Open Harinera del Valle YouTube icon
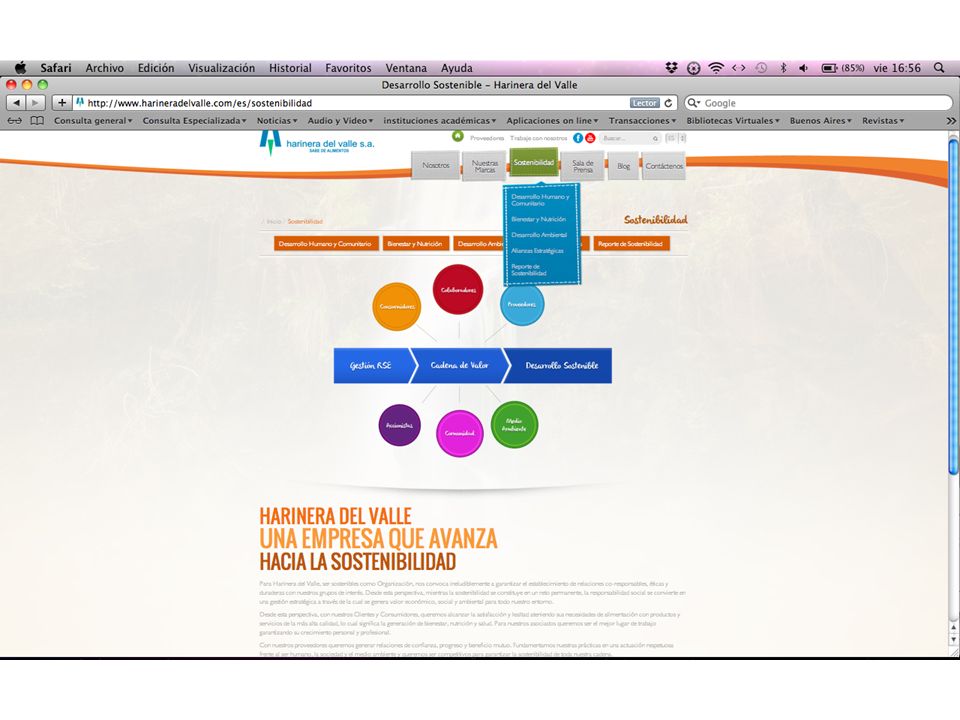The height and width of the screenshot is (720, 960). (590, 138)
